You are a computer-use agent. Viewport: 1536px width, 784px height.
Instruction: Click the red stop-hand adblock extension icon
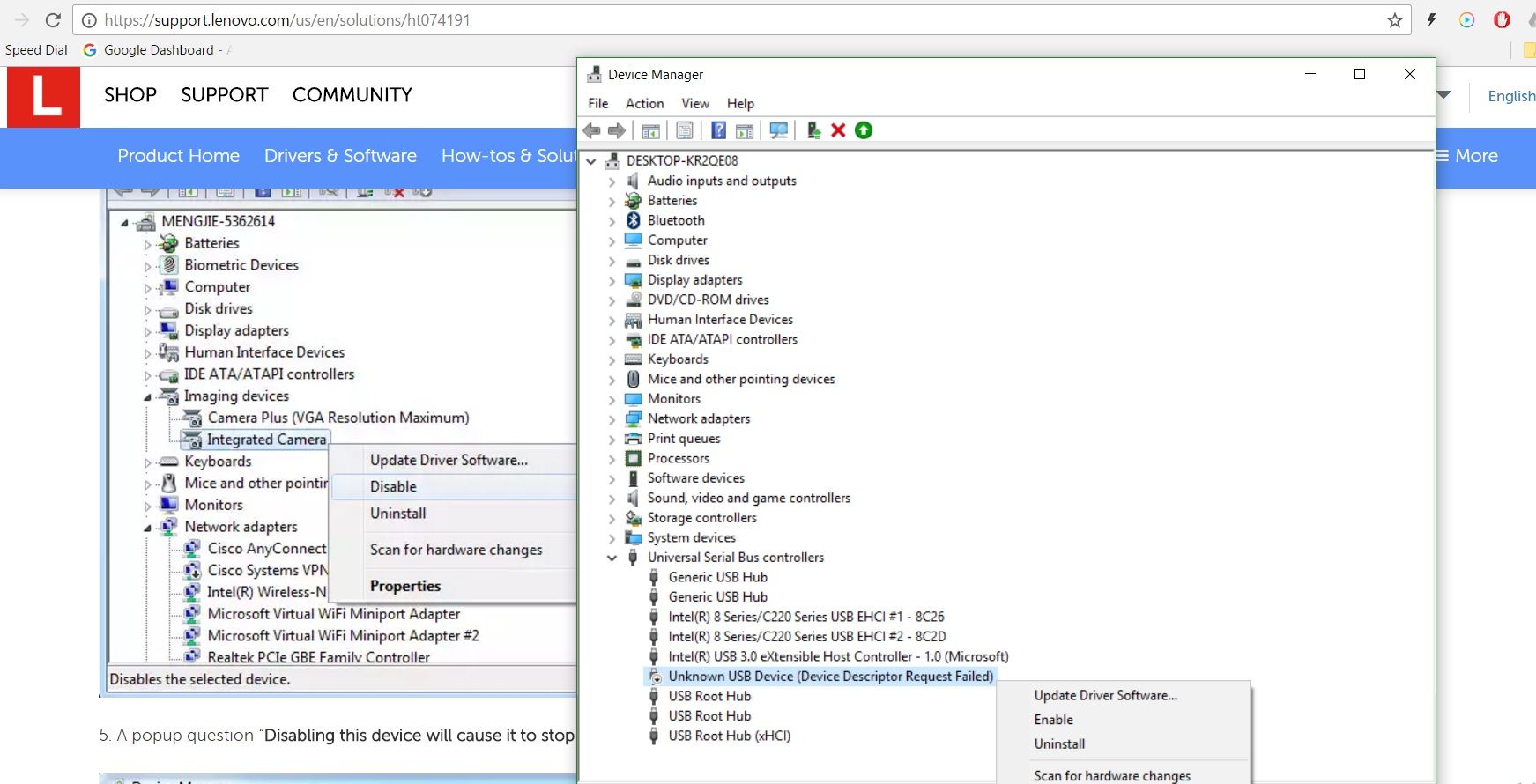[1503, 20]
